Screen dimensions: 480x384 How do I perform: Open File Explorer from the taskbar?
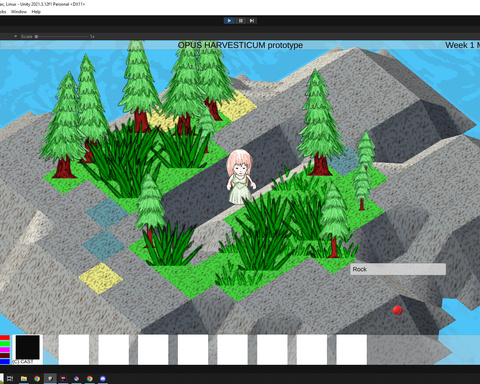click(24, 378)
